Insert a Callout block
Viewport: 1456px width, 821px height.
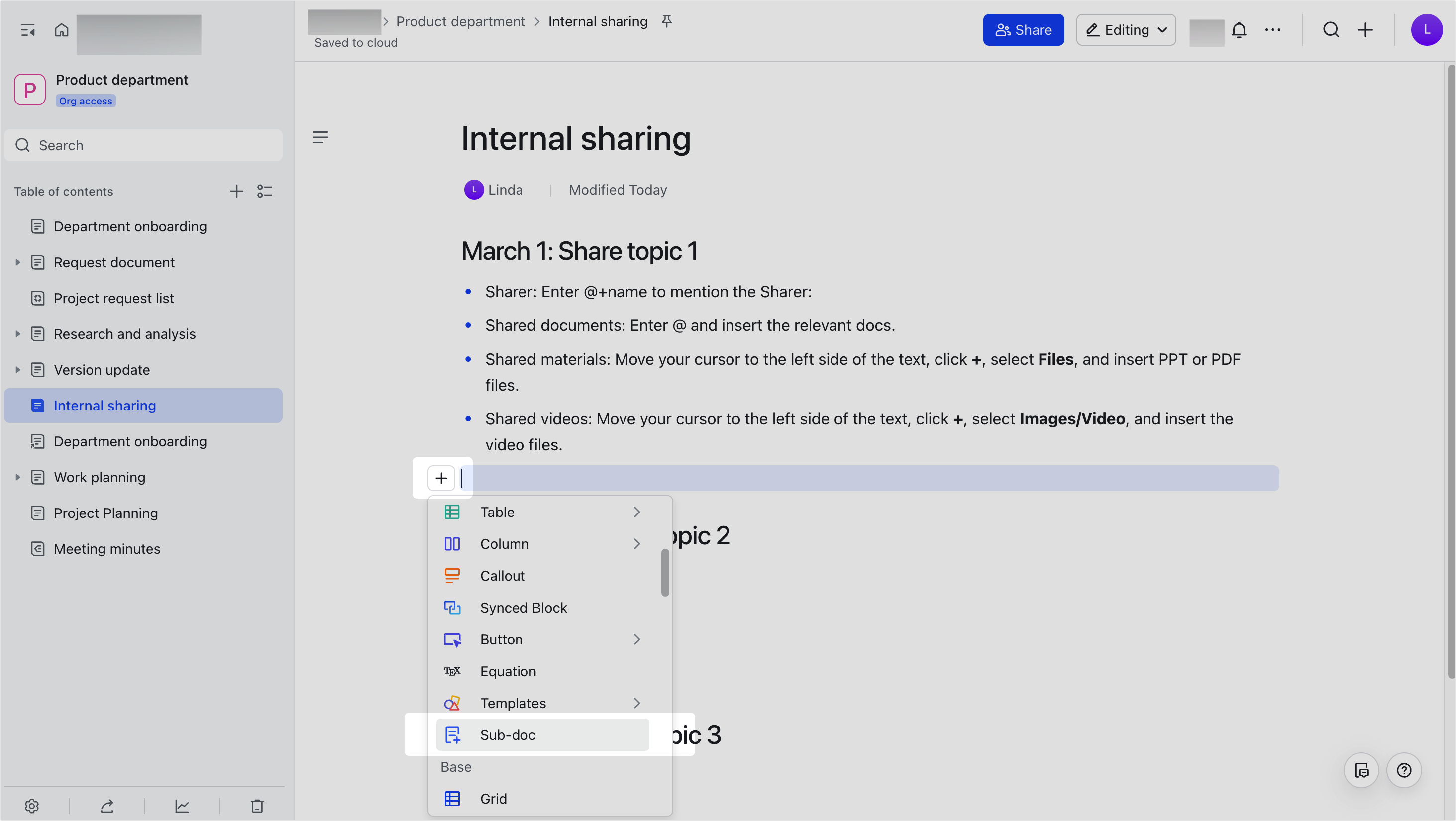542,576
